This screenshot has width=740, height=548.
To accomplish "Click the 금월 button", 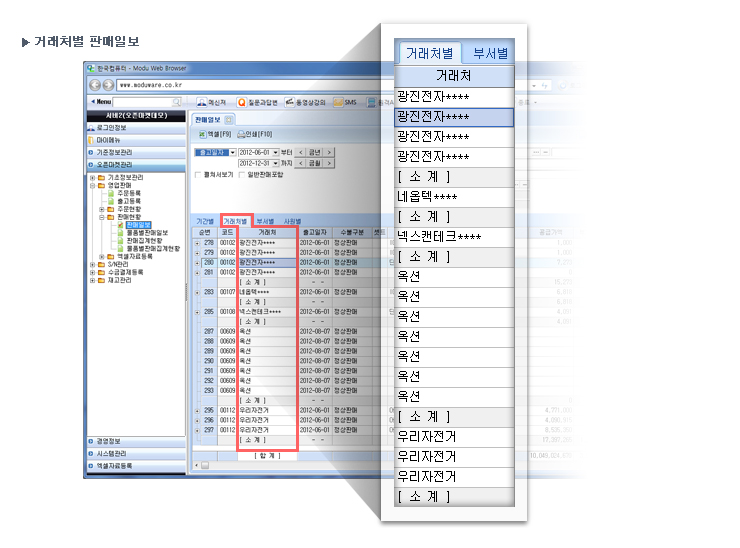I will click(315, 162).
